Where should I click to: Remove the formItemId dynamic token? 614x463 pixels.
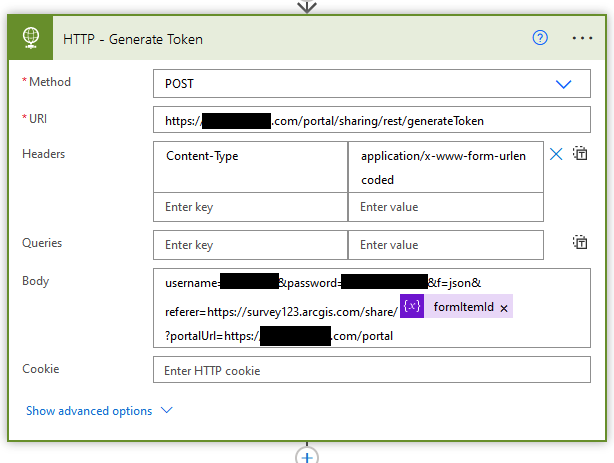[x=504, y=307]
